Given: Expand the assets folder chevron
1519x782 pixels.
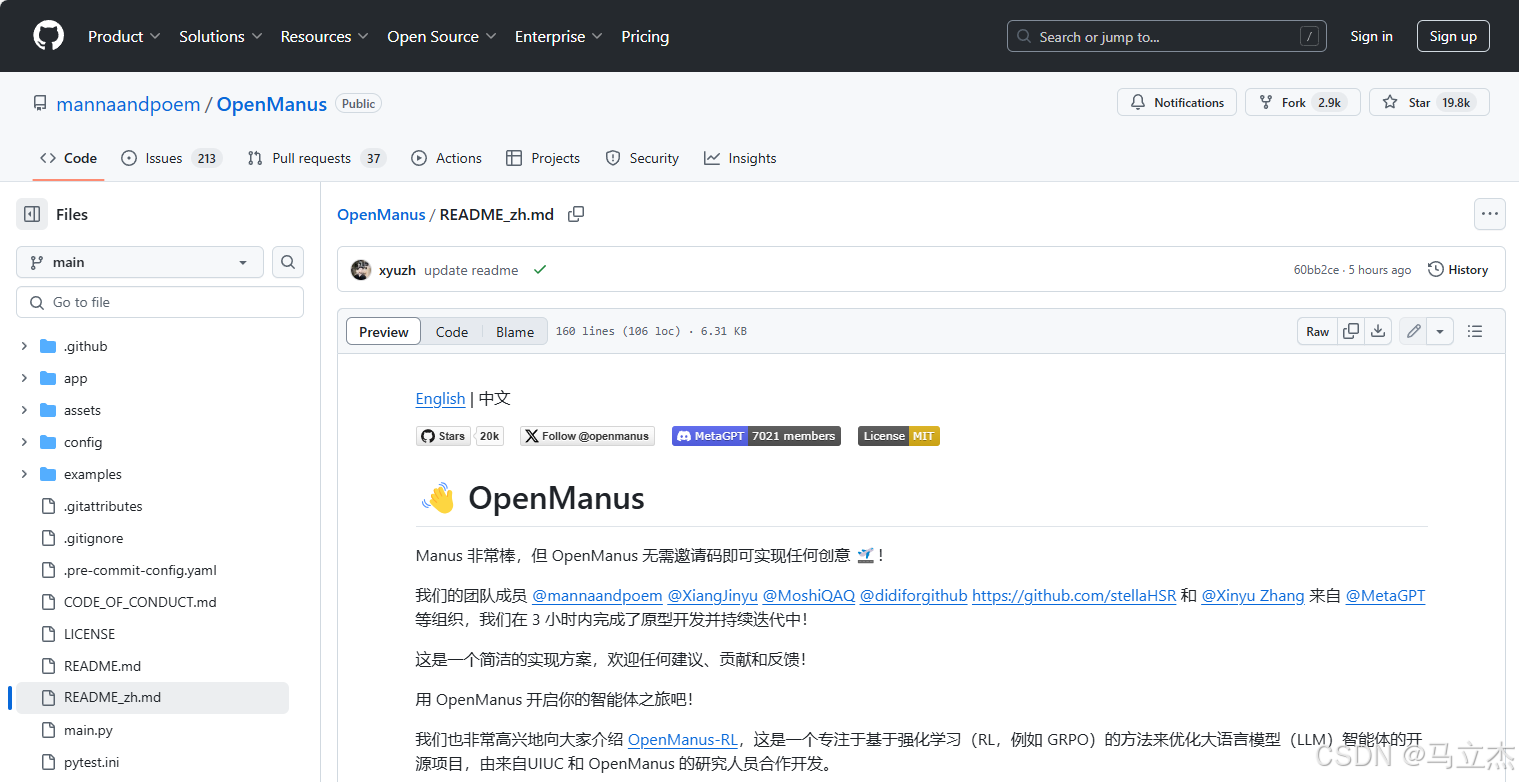Looking at the screenshot, I should tap(24, 410).
